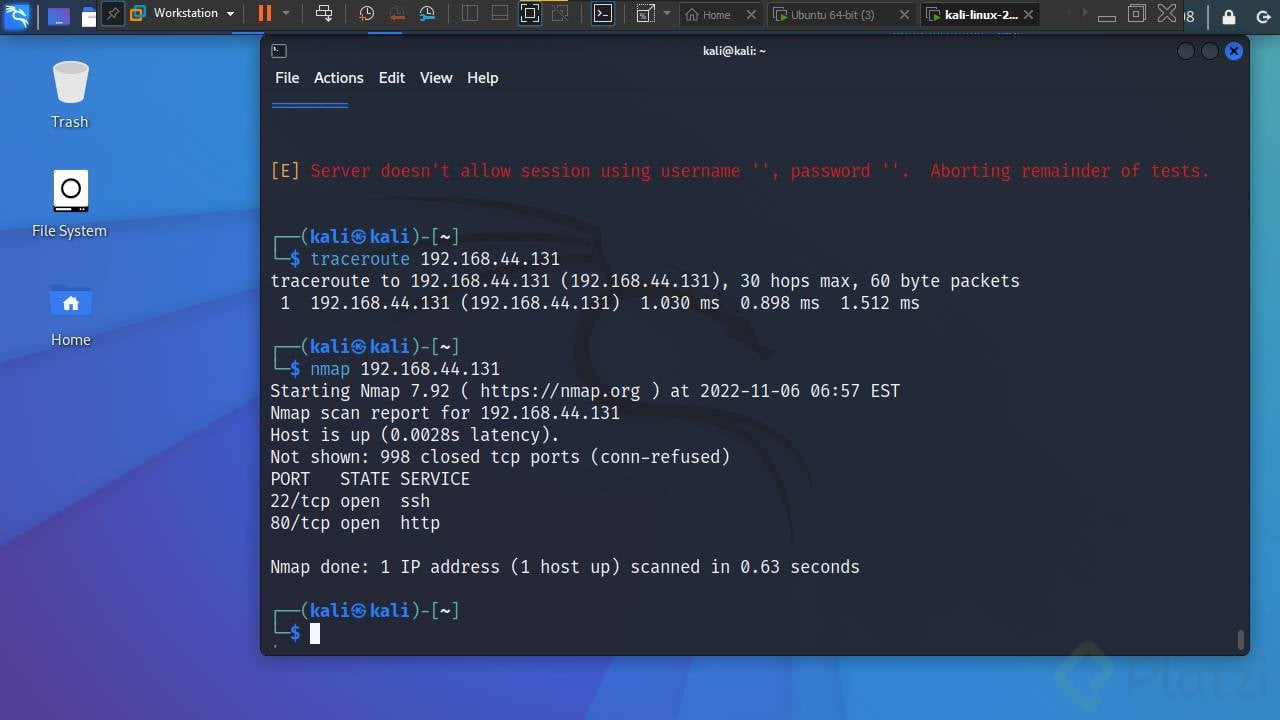Open the terminal Actions menu

pyautogui.click(x=339, y=78)
